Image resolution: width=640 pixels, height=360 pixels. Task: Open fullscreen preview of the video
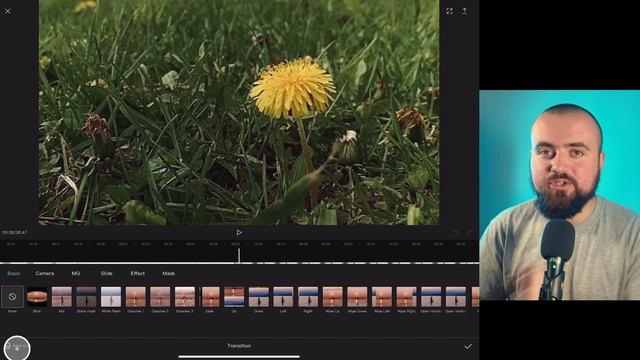tap(449, 11)
